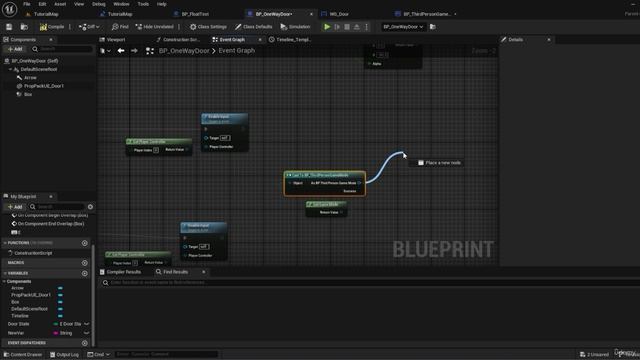Screen dimensions: 640x360
Task: Open the Content Drawer
Action: coord(23,355)
